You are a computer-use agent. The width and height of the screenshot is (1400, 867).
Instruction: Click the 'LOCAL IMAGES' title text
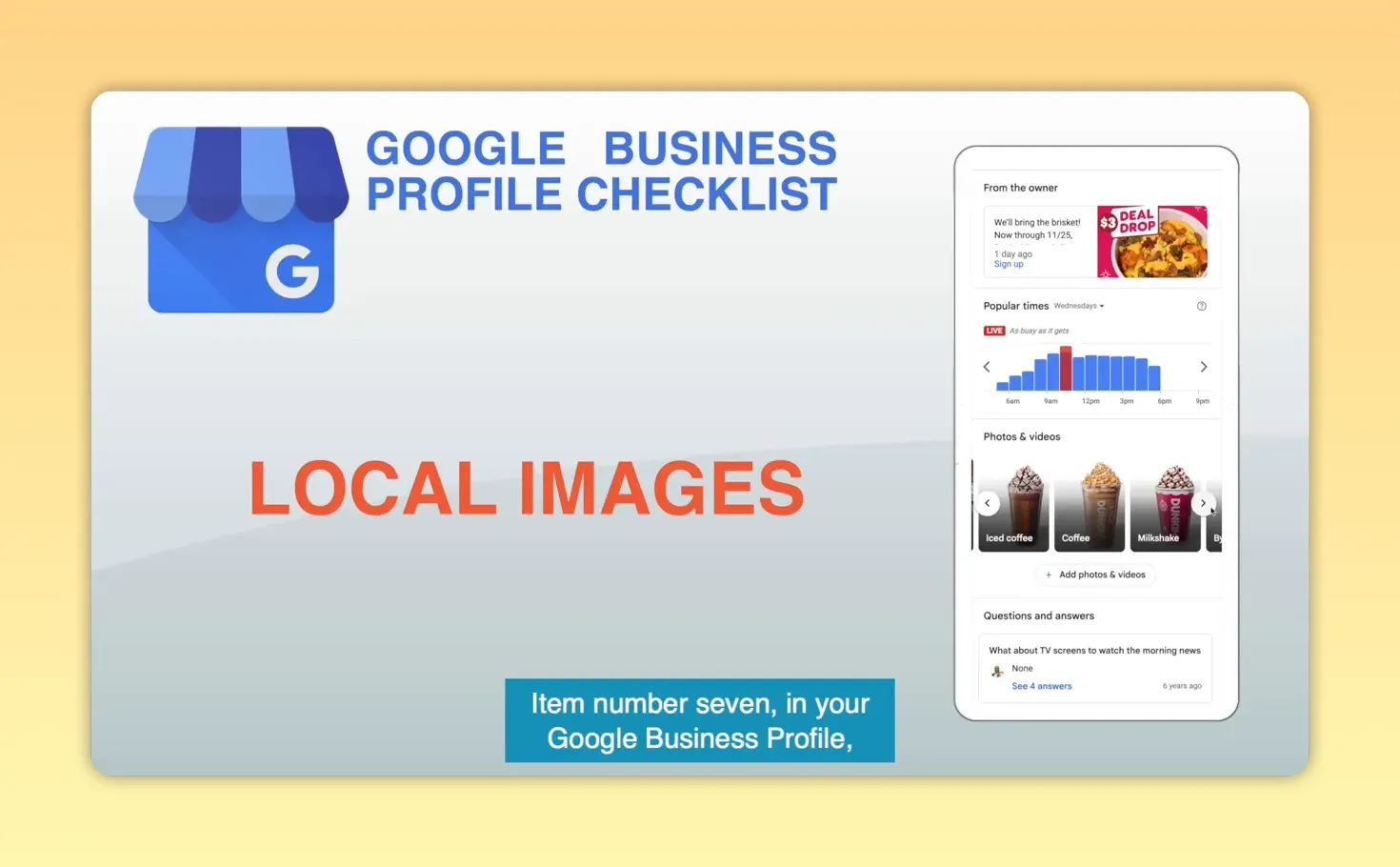tap(527, 488)
